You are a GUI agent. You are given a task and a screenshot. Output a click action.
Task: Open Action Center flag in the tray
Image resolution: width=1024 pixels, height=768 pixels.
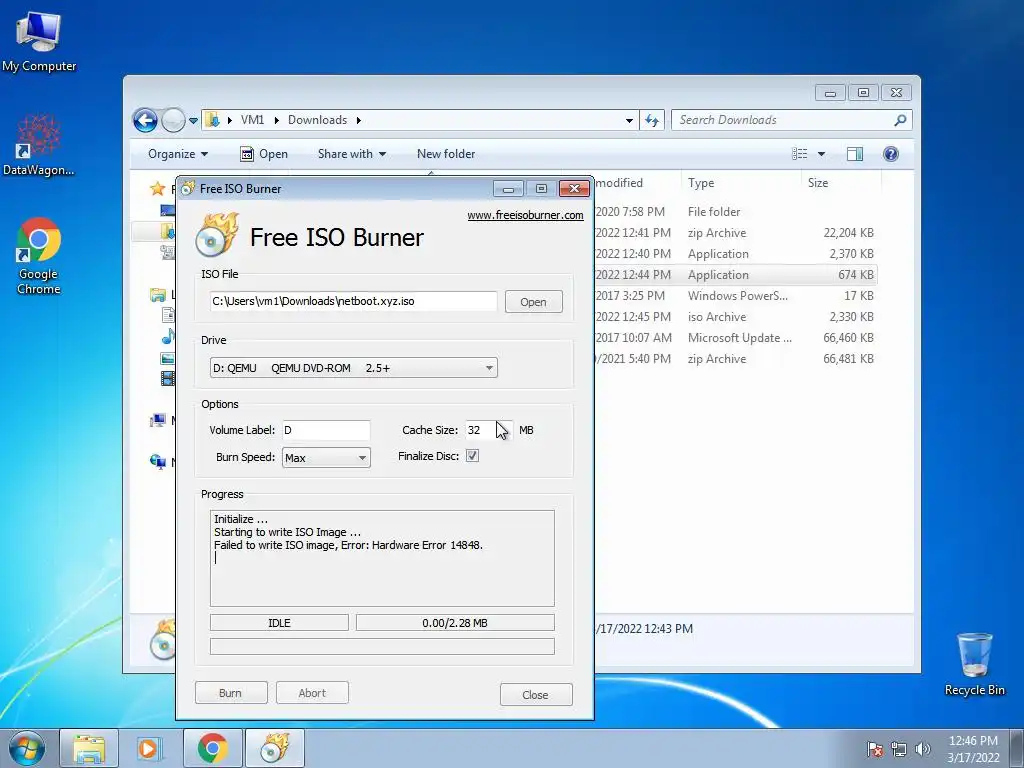click(x=874, y=749)
